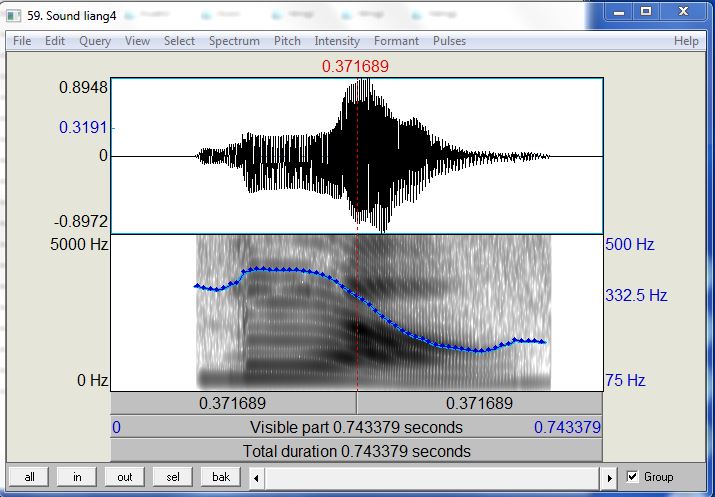Open the Select menu
Screen dimensions: 715x497
click(179, 41)
